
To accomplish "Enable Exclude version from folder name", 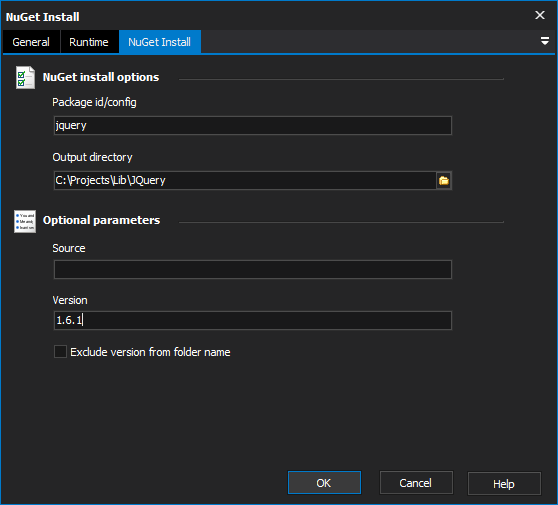I will point(60,352).
